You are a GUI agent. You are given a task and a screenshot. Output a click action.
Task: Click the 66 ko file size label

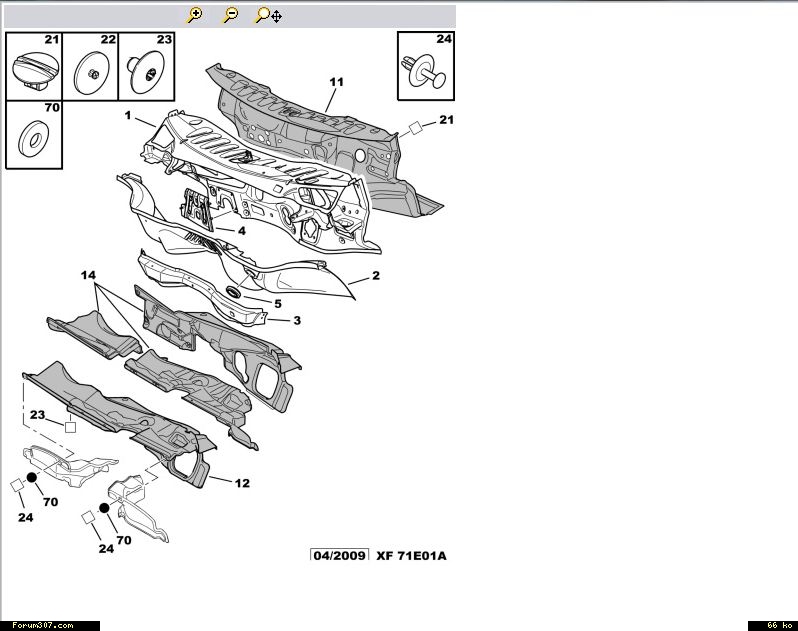click(x=772, y=625)
